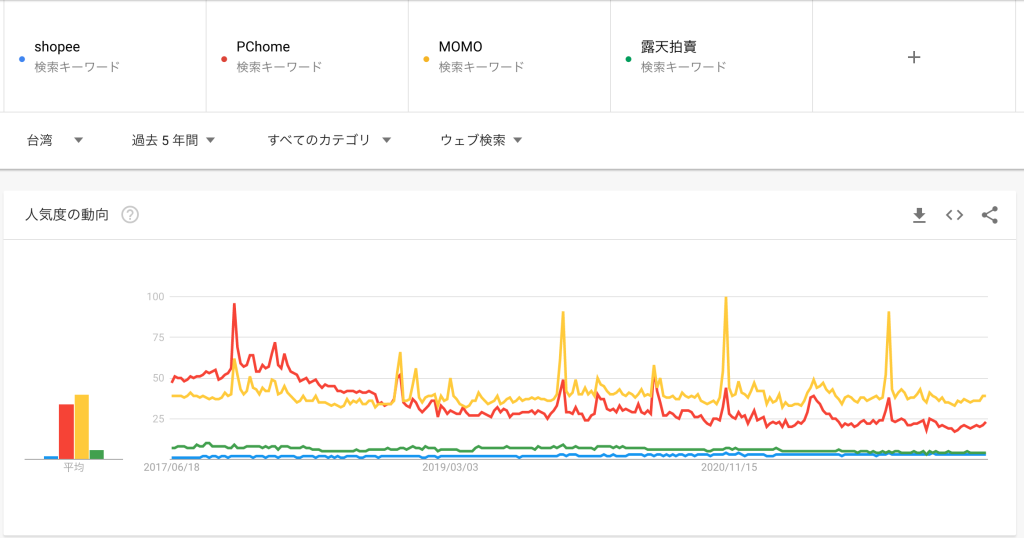
Task: Share the popularity trend chart
Action: pos(989,215)
